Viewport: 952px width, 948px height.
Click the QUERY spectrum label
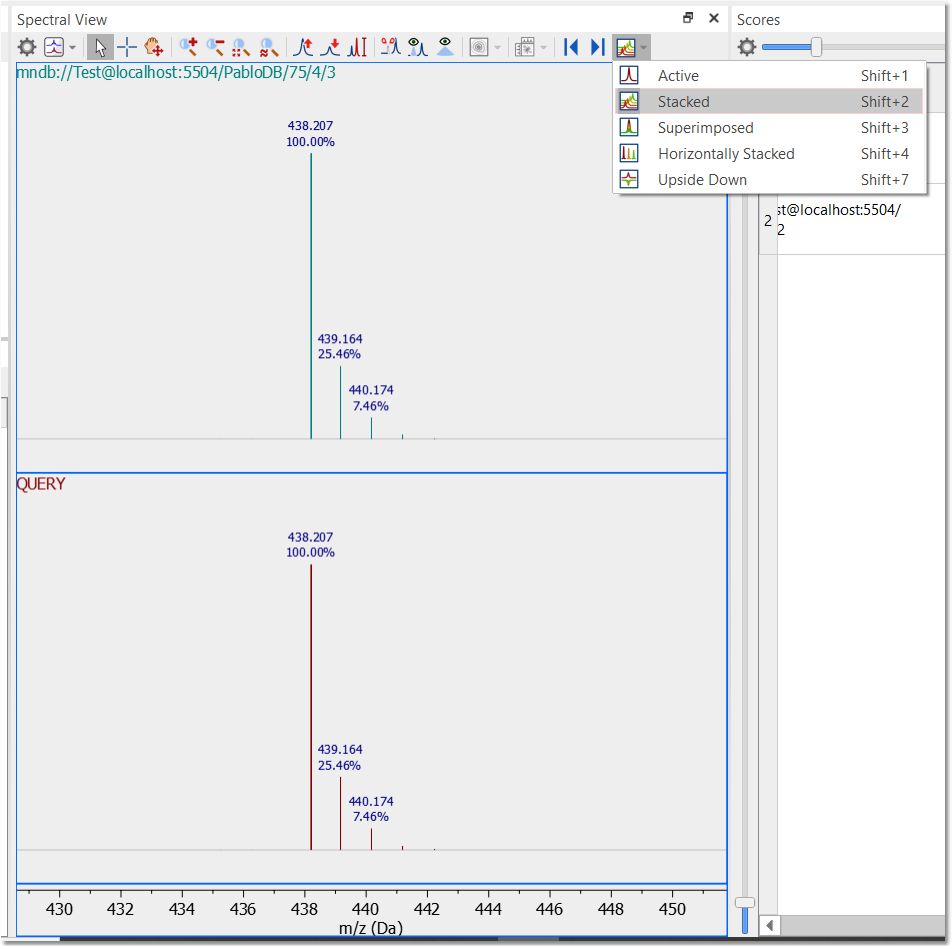tap(41, 484)
